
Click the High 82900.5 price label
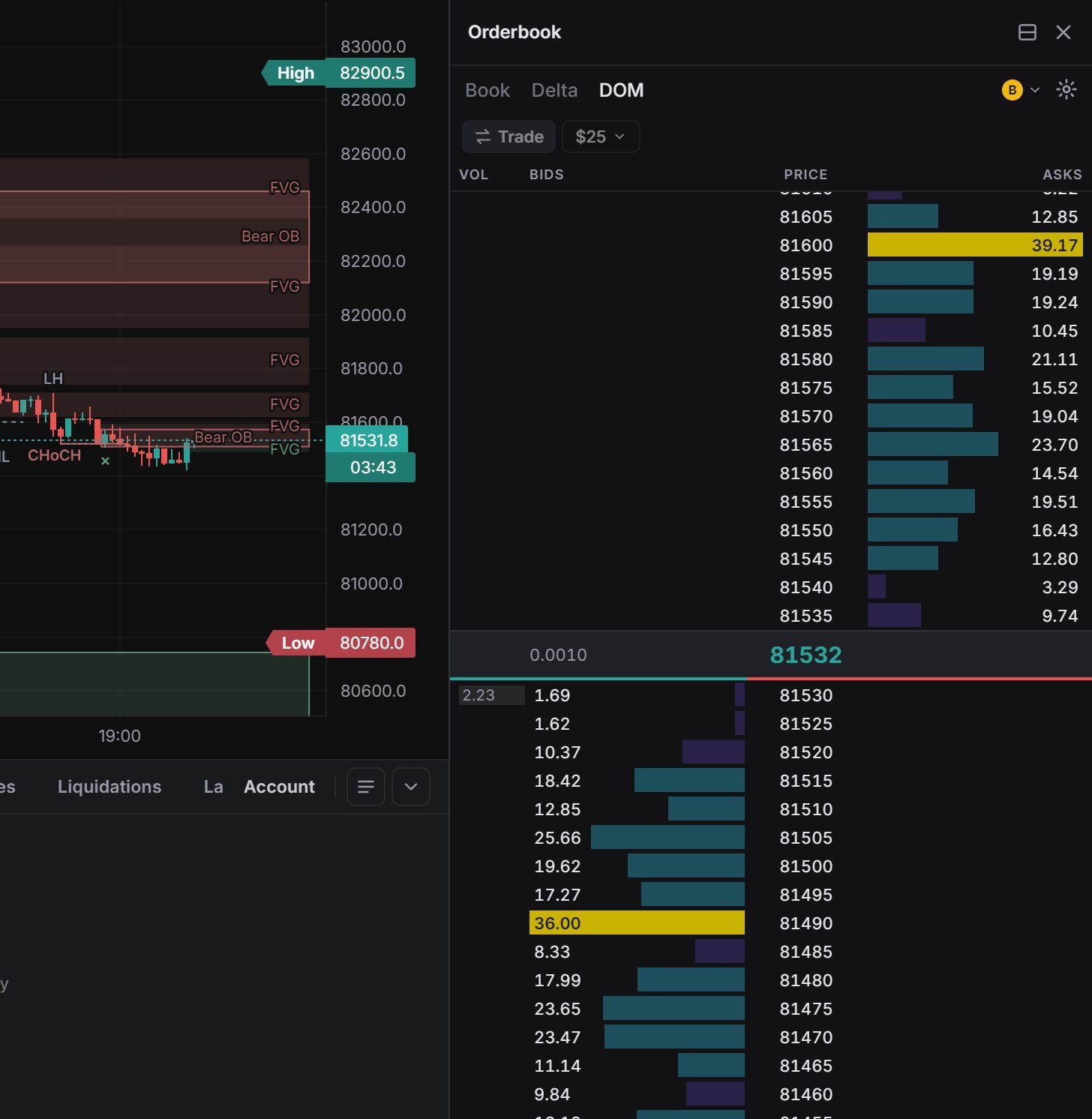338,73
